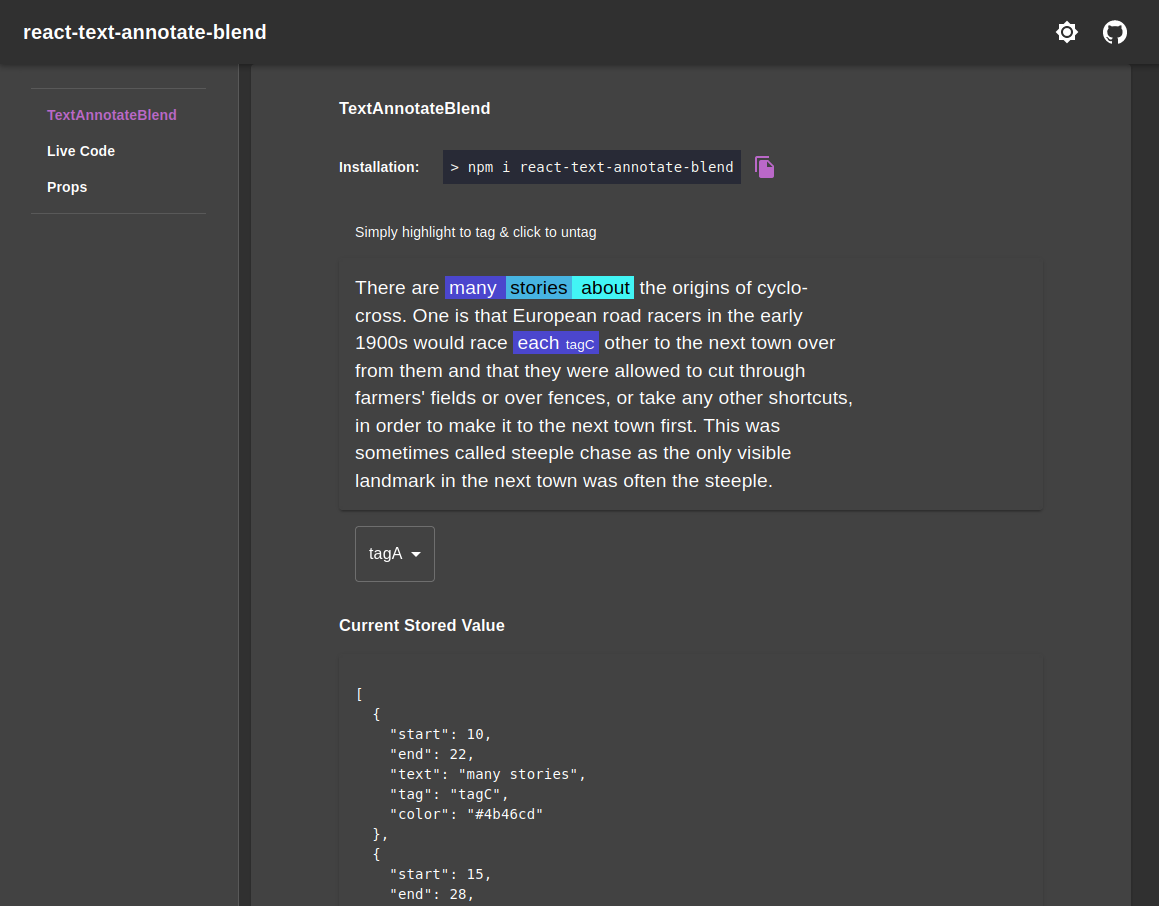Screen dimensions: 1159x906
Task: Open the tagA tag dropdown
Action: [395, 554]
